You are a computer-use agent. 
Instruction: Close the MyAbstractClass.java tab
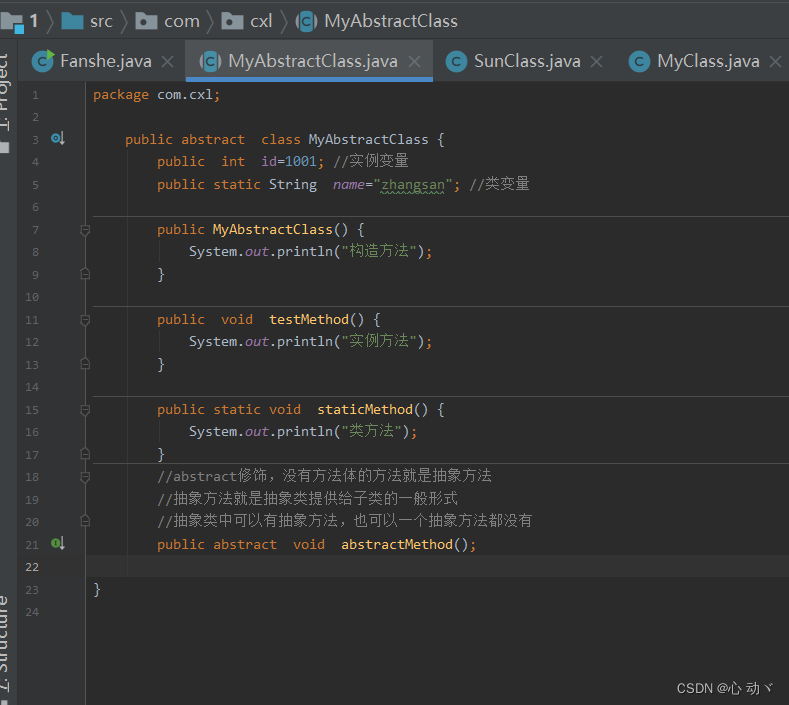click(x=415, y=62)
